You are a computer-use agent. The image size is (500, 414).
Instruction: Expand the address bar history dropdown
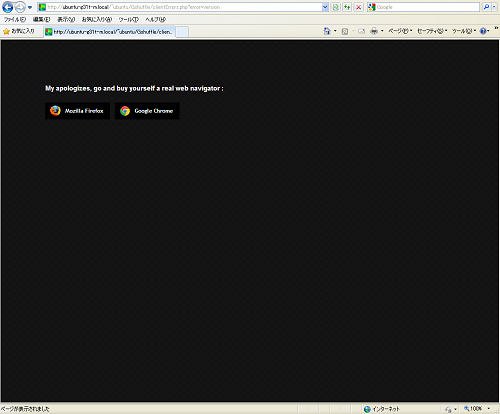325,7
